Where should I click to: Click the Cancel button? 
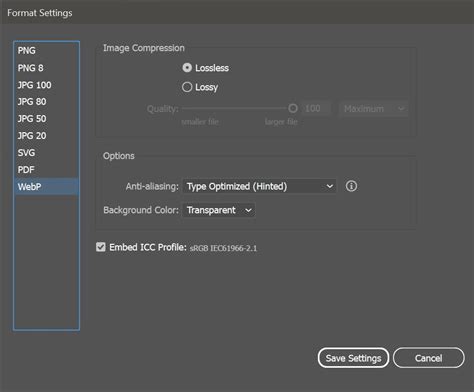tap(429, 358)
